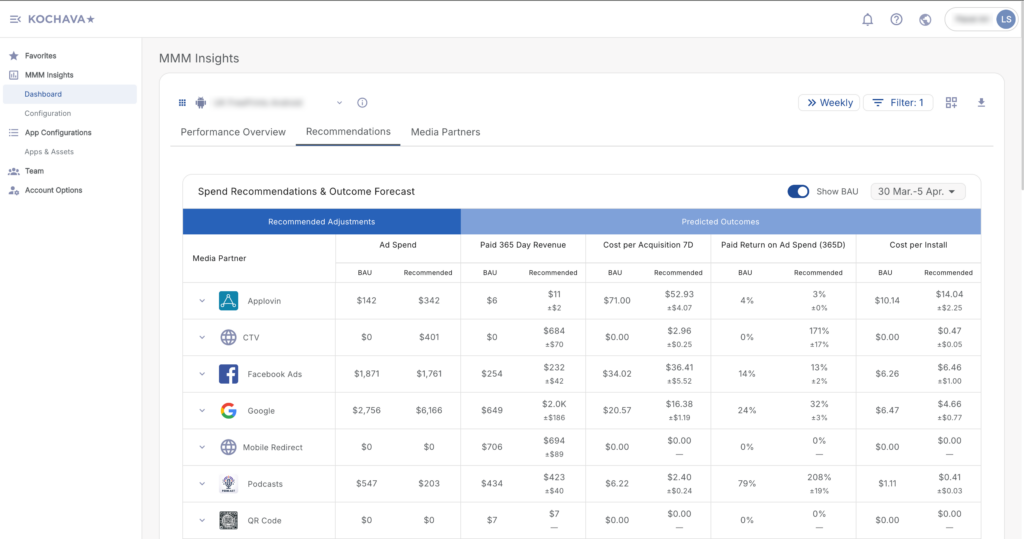Click the app grid icon beside Android logo
Image resolution: width=1024 pixels, height=539 pixels.
182,103
